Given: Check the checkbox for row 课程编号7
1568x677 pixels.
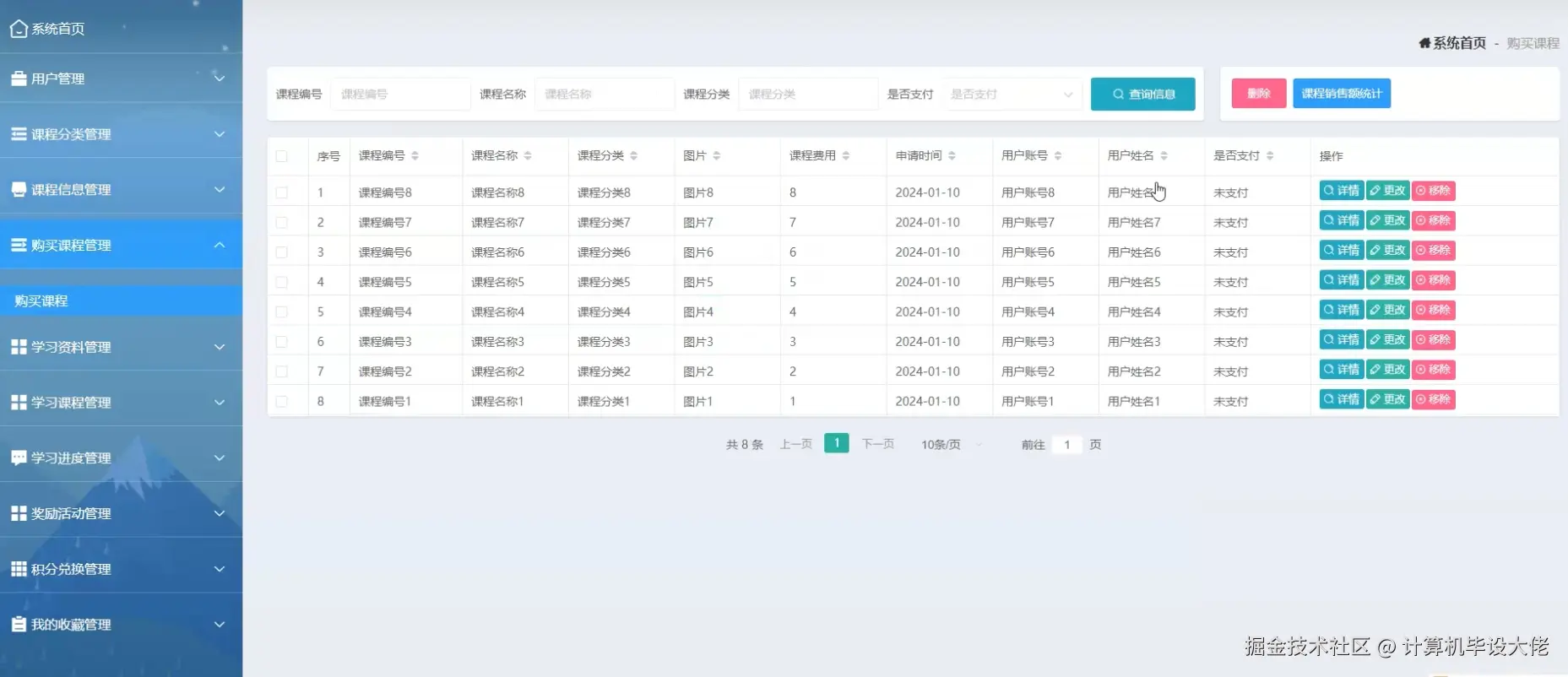Looking at the screenshot, I should (x=281, y=222).
